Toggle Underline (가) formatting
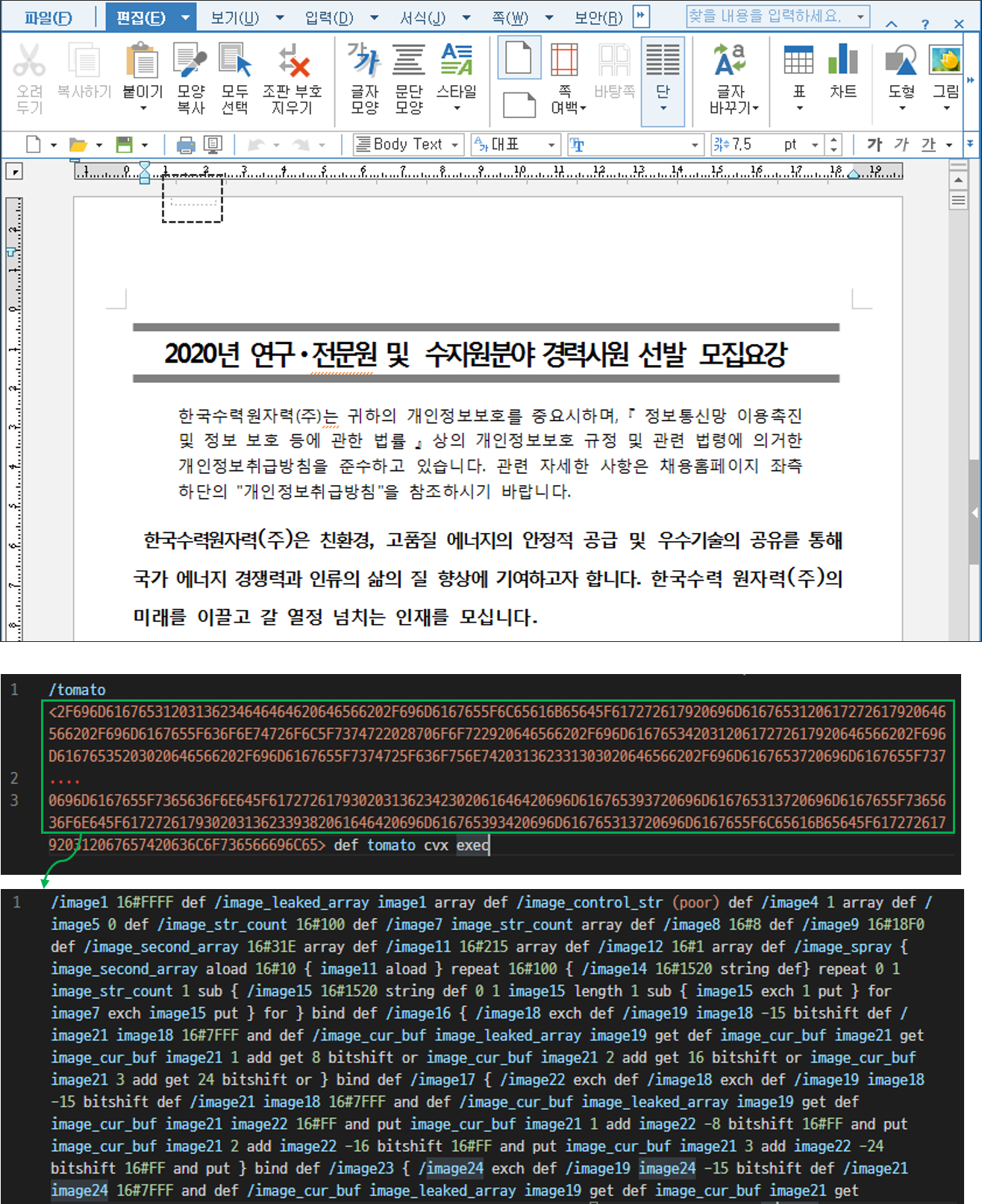Screen dimensions: 982x1204 (928, 144)
